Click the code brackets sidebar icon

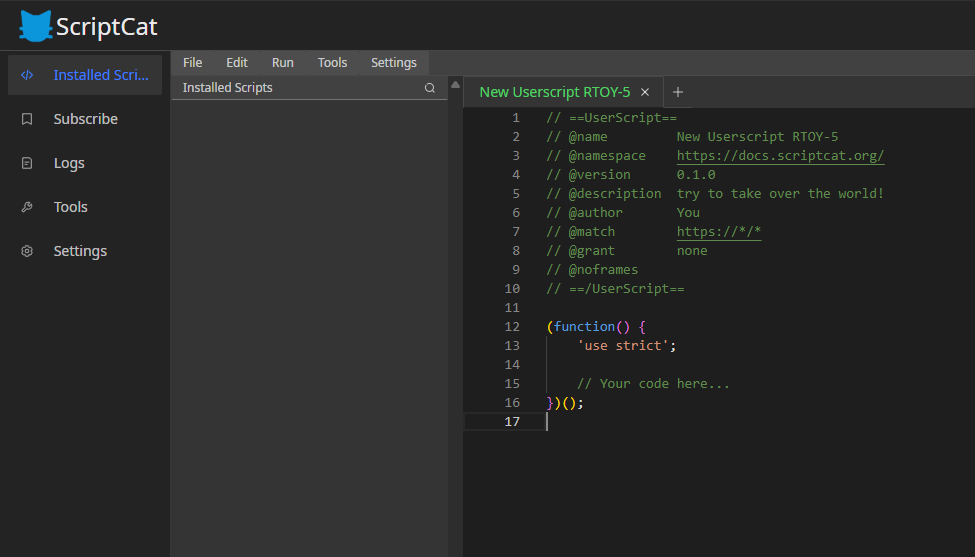click(x=27, y=75)
